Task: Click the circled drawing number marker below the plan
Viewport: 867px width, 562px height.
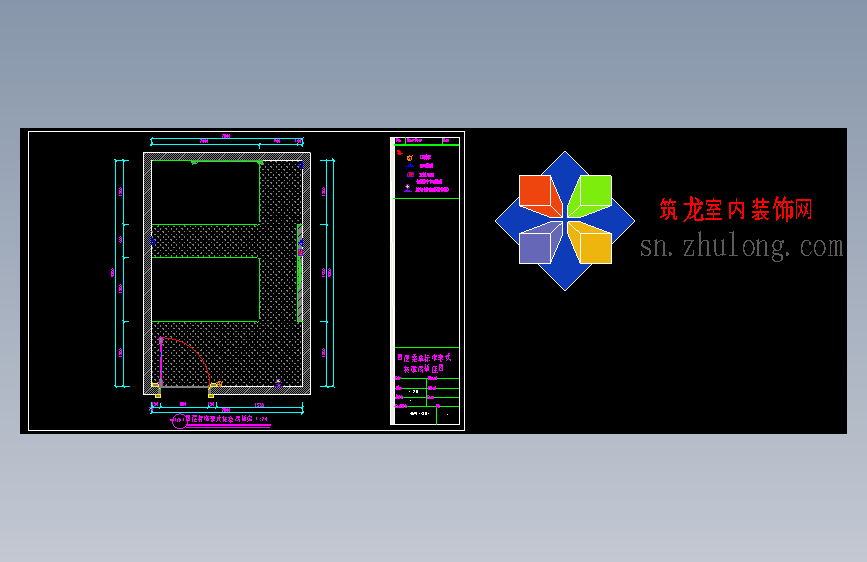Action: [x=179, y=422]
